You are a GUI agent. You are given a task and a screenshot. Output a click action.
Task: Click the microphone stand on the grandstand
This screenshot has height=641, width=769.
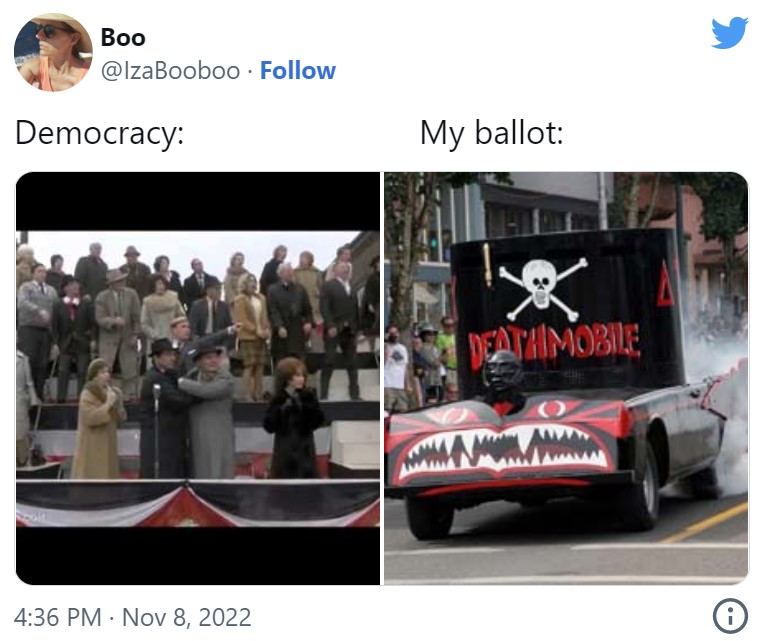tap(157, 429)
